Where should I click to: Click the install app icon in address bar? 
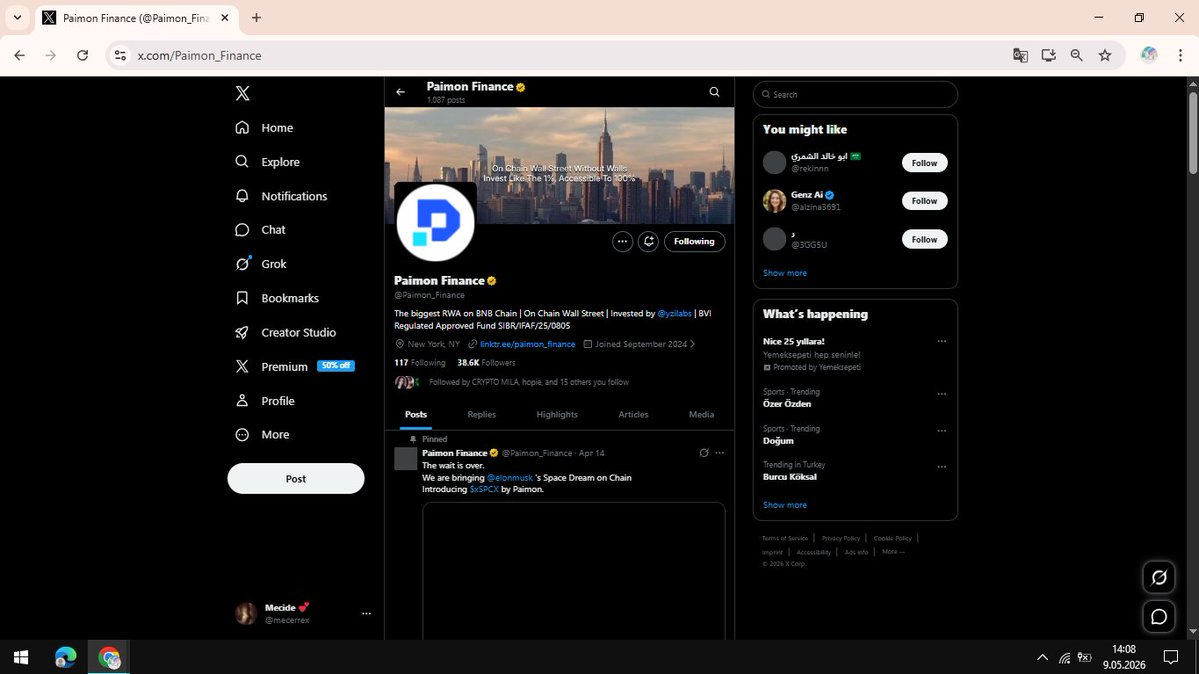point(1048,55)
